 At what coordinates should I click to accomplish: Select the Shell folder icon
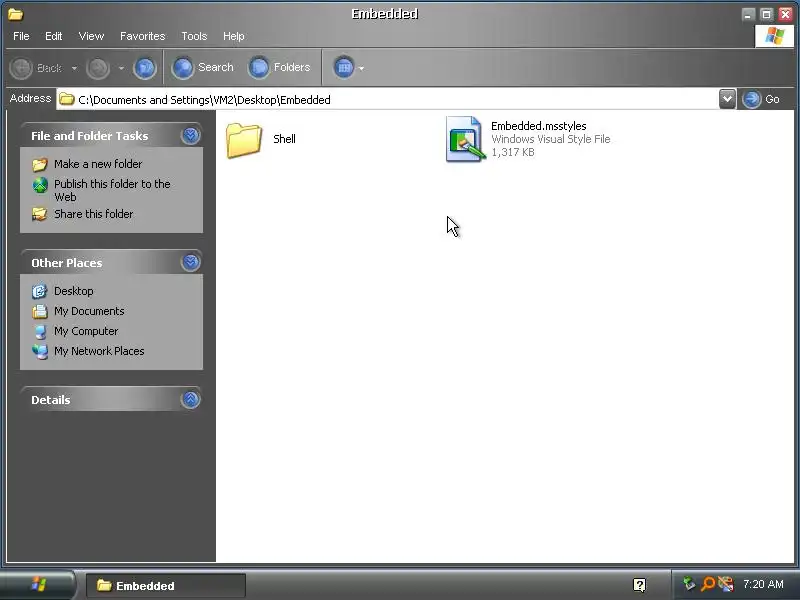click(244, 140)
